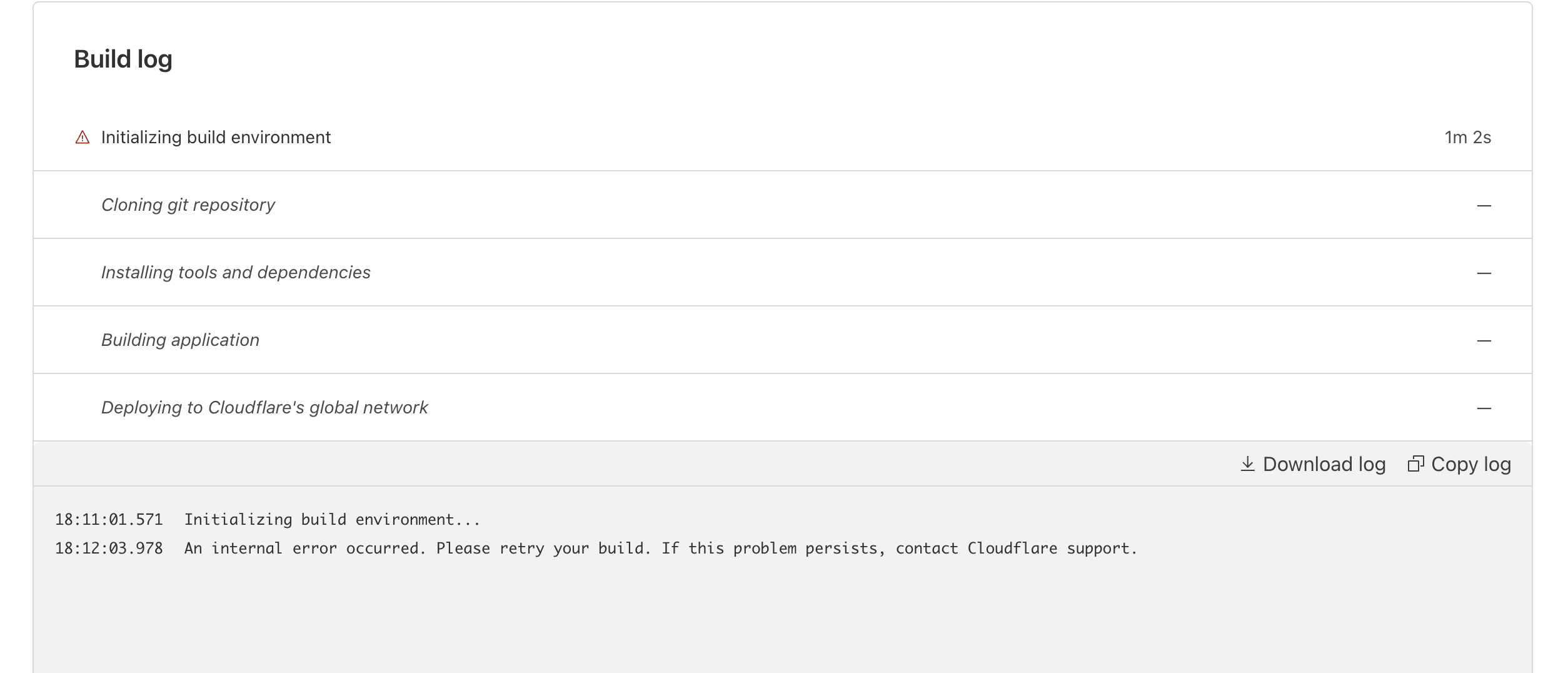Click the 18:12:03.978 timestamp in the log
Image resolution: width=1568 pixels, height=673 pixels.
[109, 548]
